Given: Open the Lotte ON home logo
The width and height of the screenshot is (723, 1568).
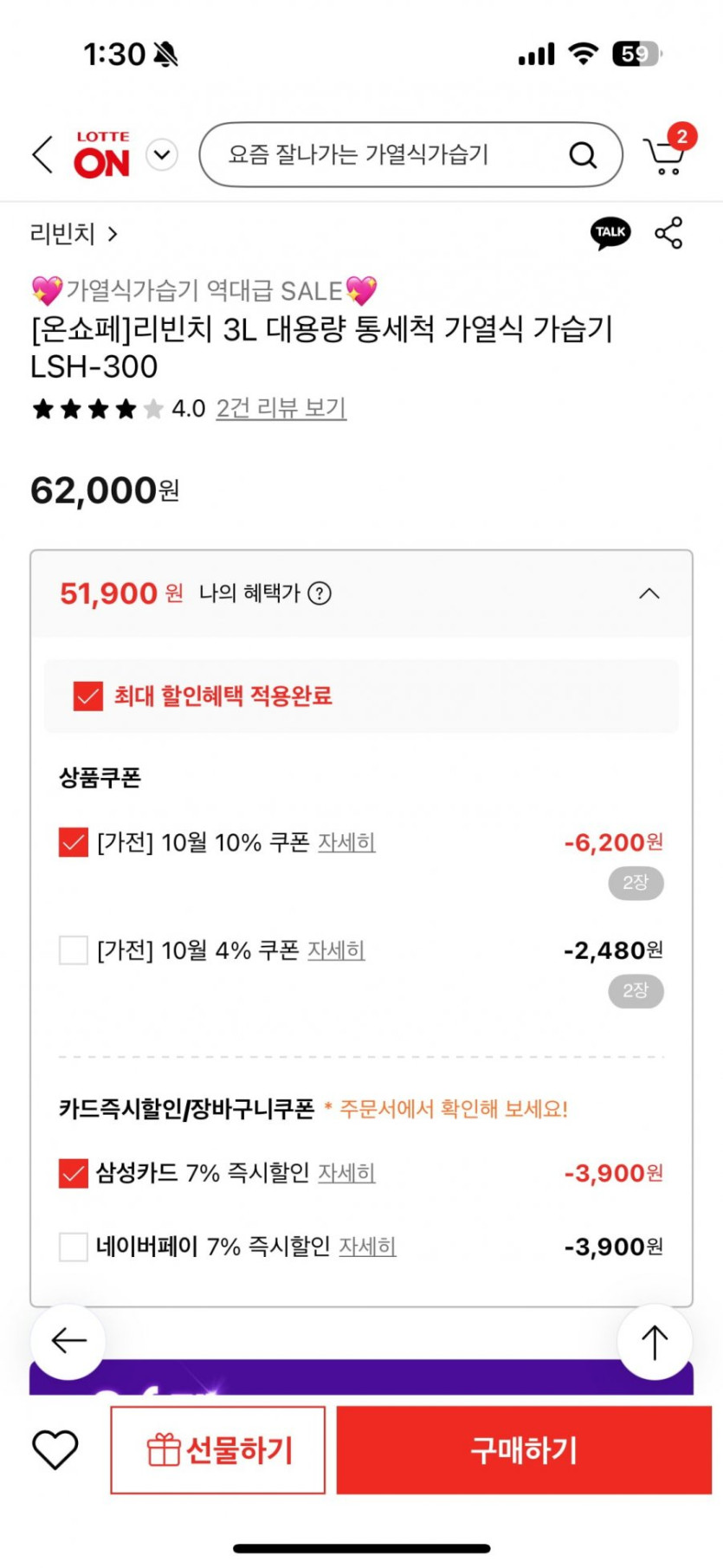Looking at the screenshot, I should coord(102,155).
